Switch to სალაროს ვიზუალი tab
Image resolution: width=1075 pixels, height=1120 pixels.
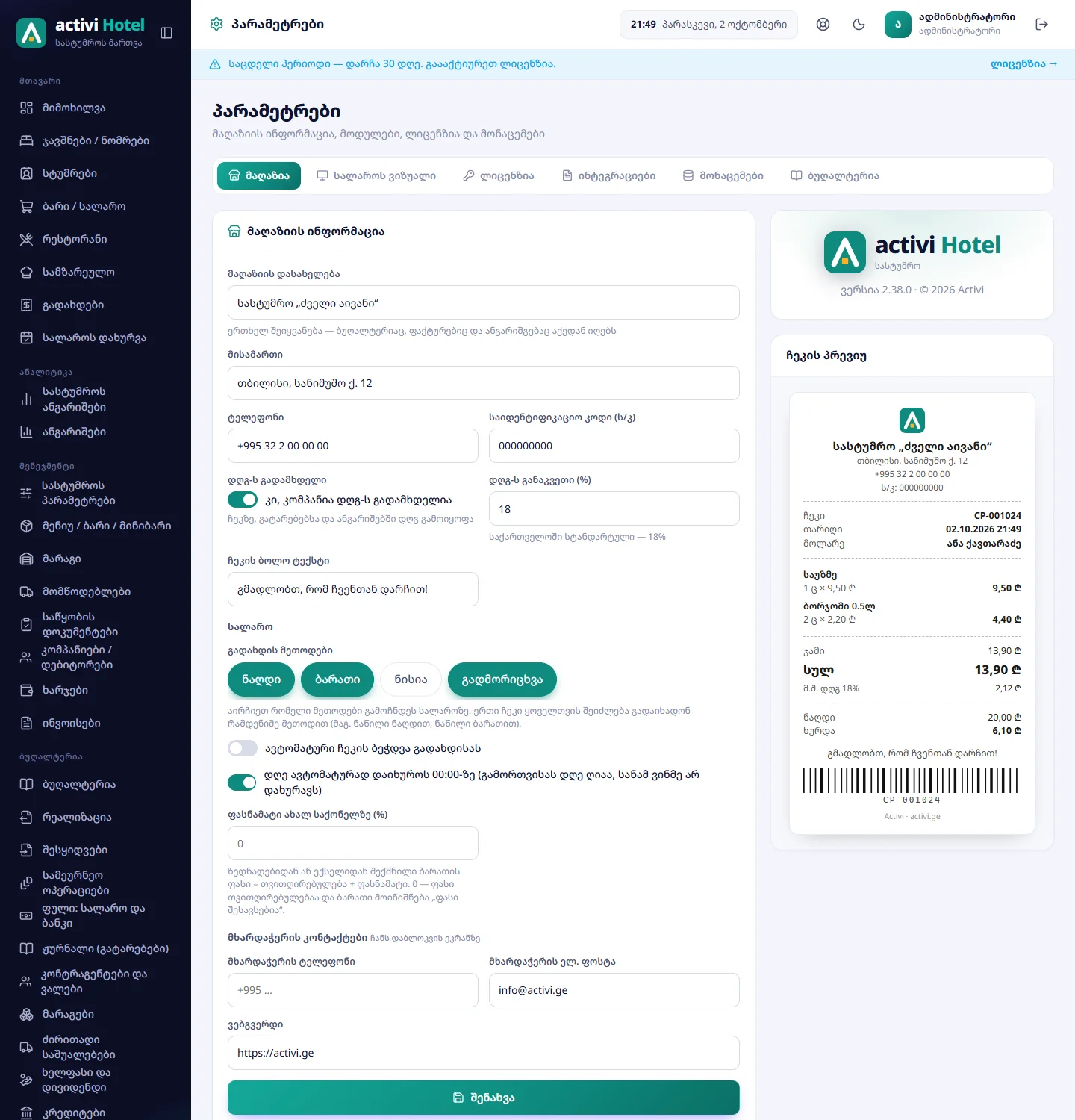tap(376, 176)
